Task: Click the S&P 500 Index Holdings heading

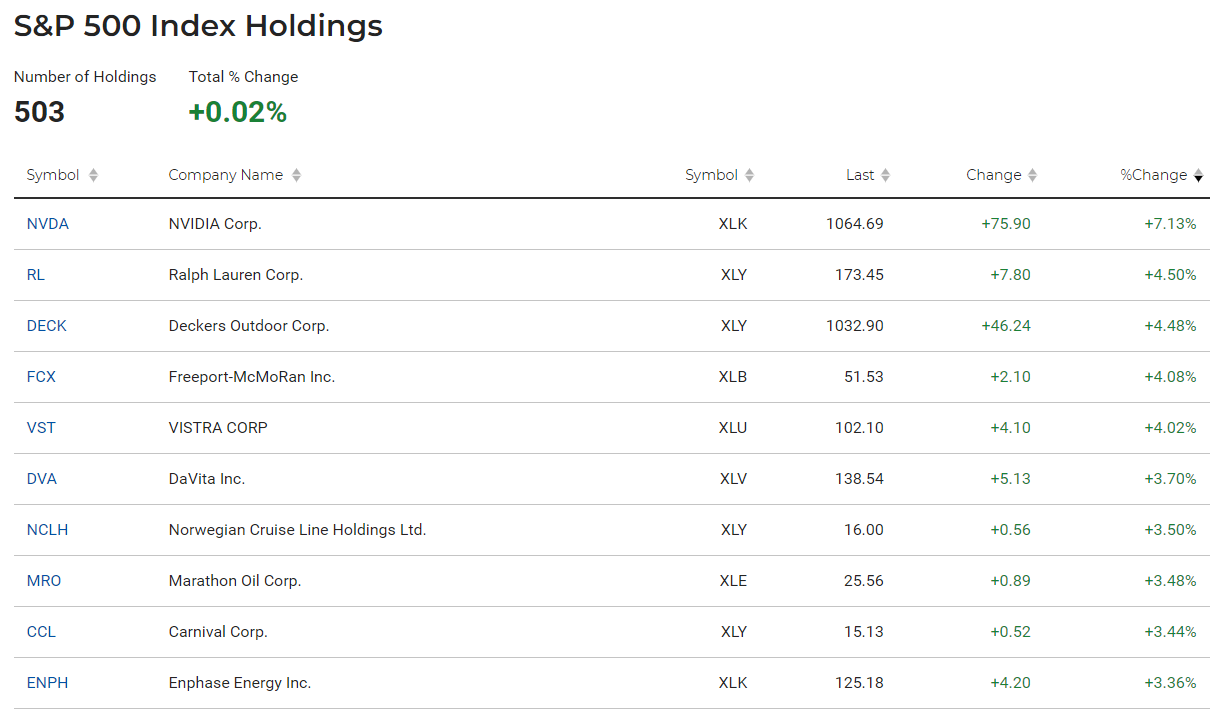Action: (198, 27)
